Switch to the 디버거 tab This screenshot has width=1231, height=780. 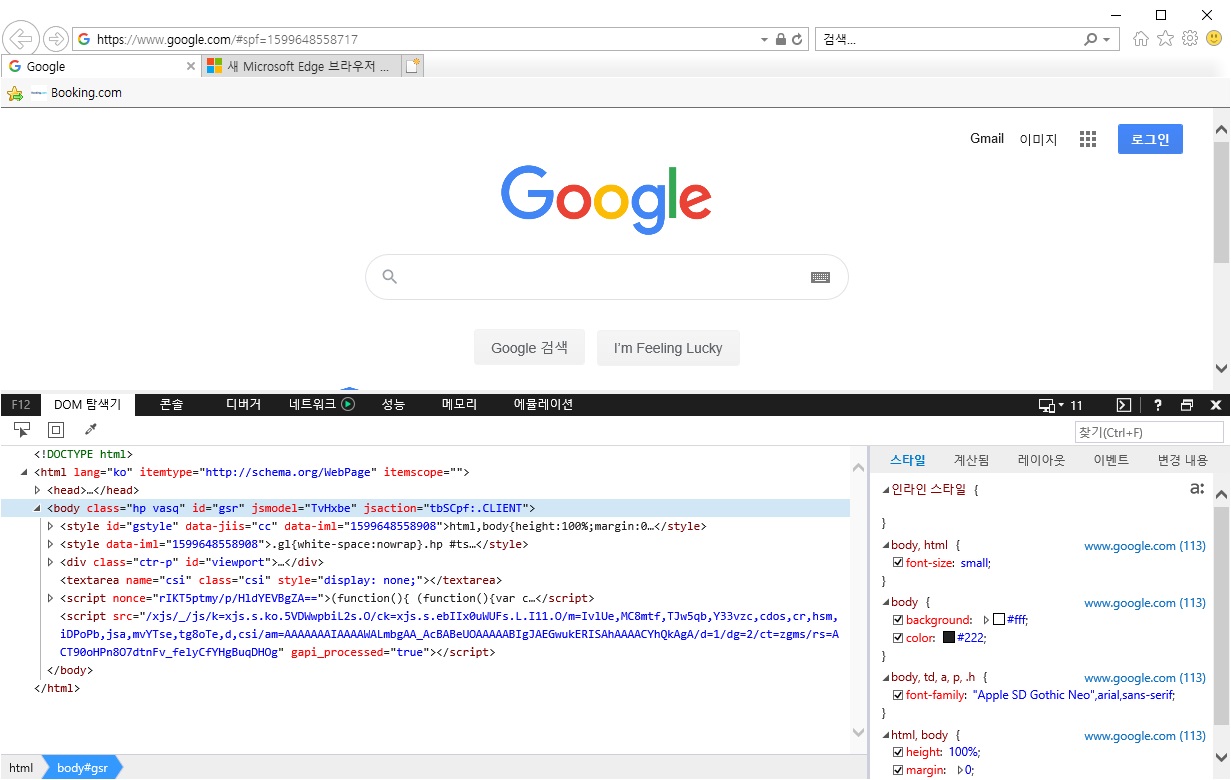243,405
